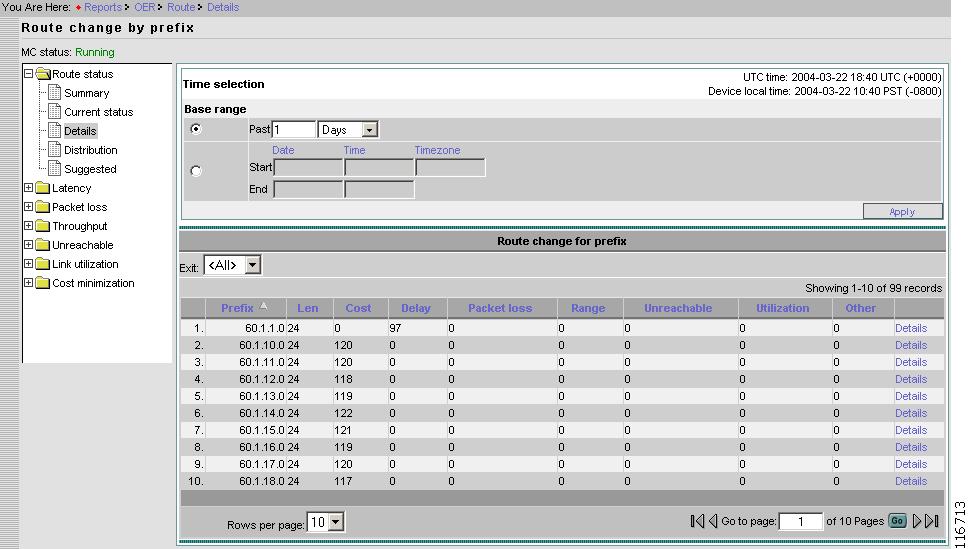Select the Past base range radio button
This screenshot has width=968, height=549.
tap(195, 129)
